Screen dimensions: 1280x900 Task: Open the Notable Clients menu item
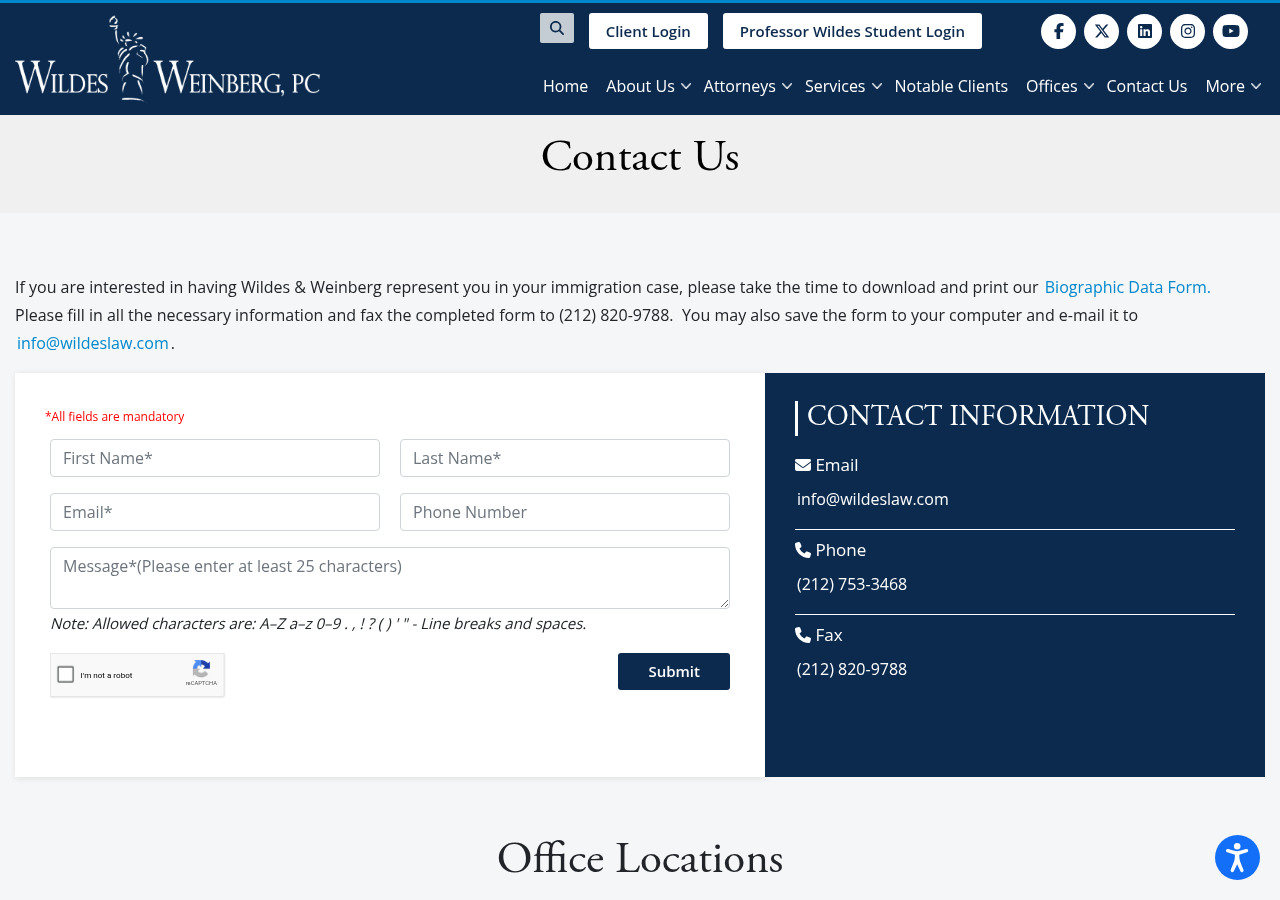[x=951, y=86]
